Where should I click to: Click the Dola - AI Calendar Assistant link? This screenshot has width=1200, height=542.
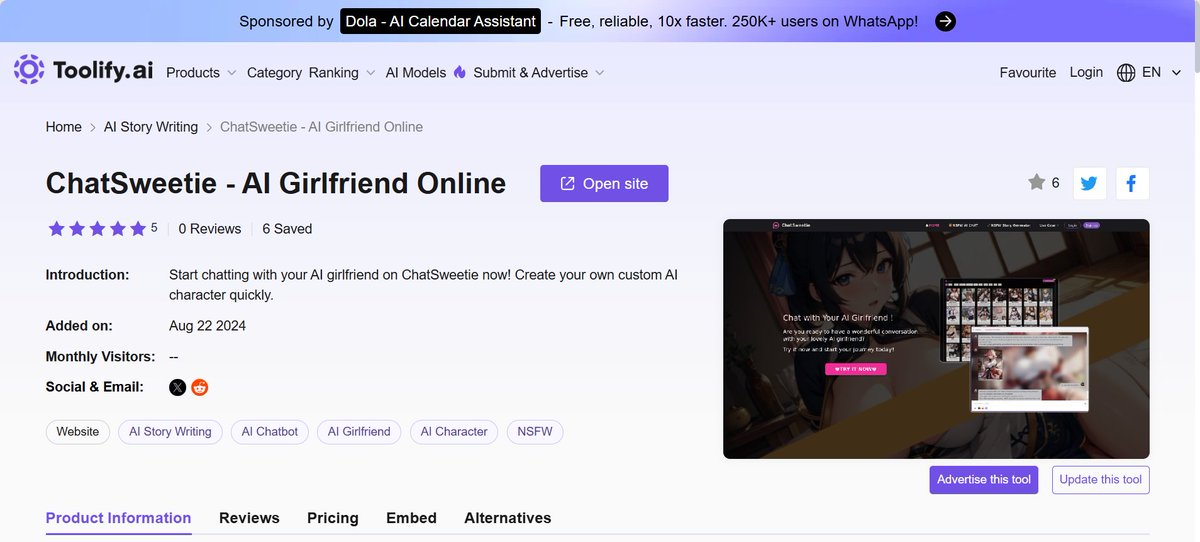point(440,21)
